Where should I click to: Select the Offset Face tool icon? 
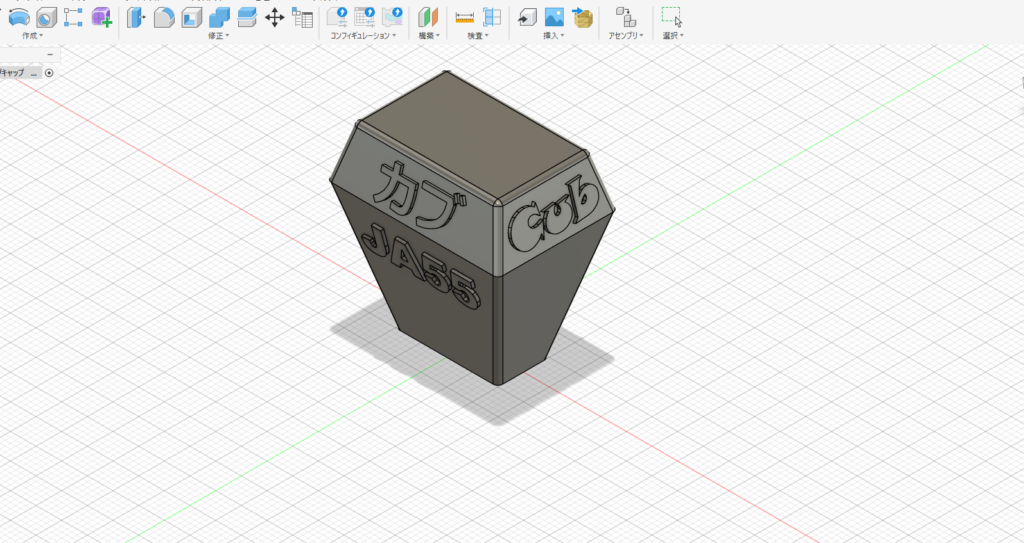click(247, 18)
